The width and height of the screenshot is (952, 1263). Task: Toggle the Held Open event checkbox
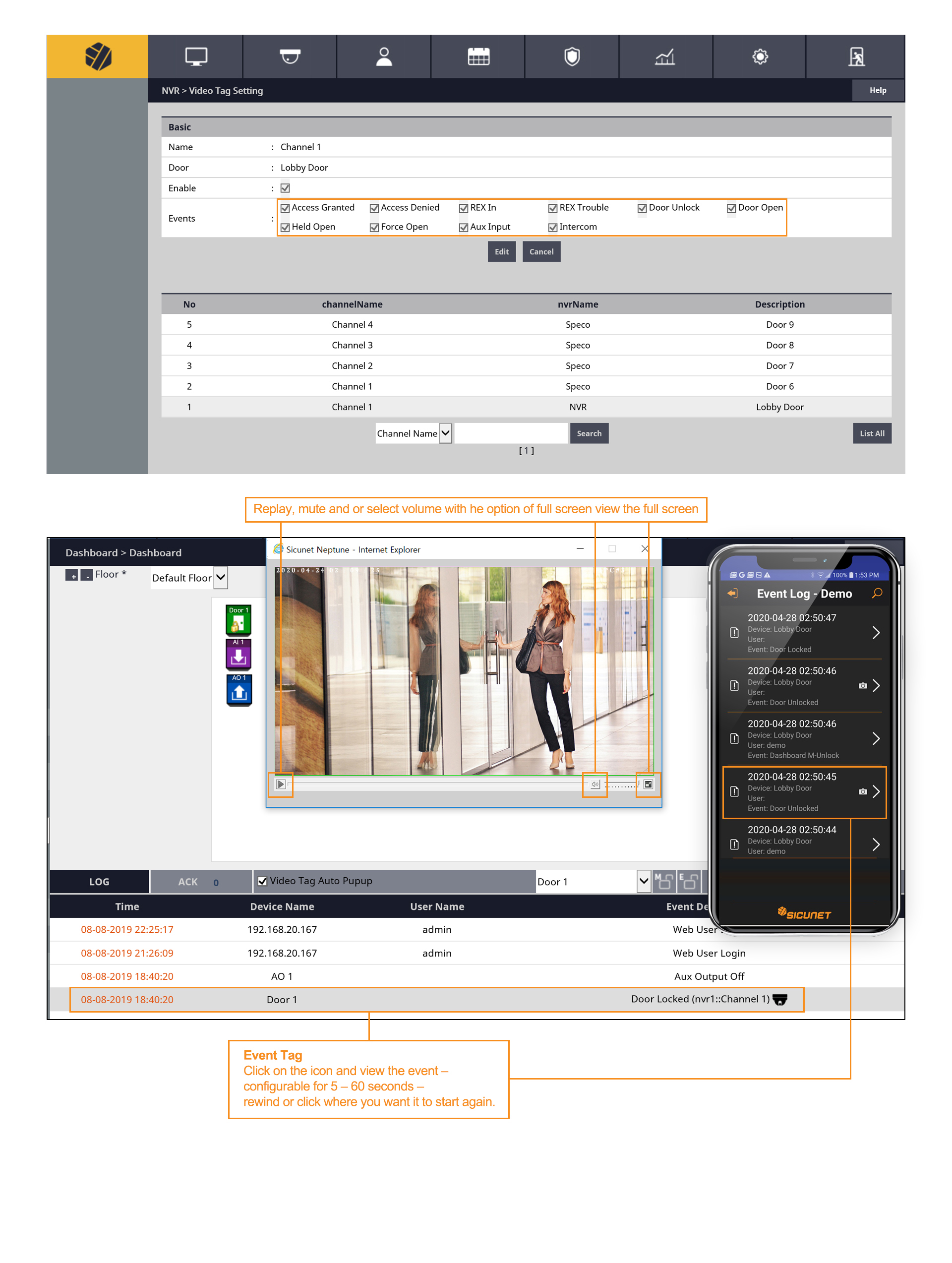[285, 227]
